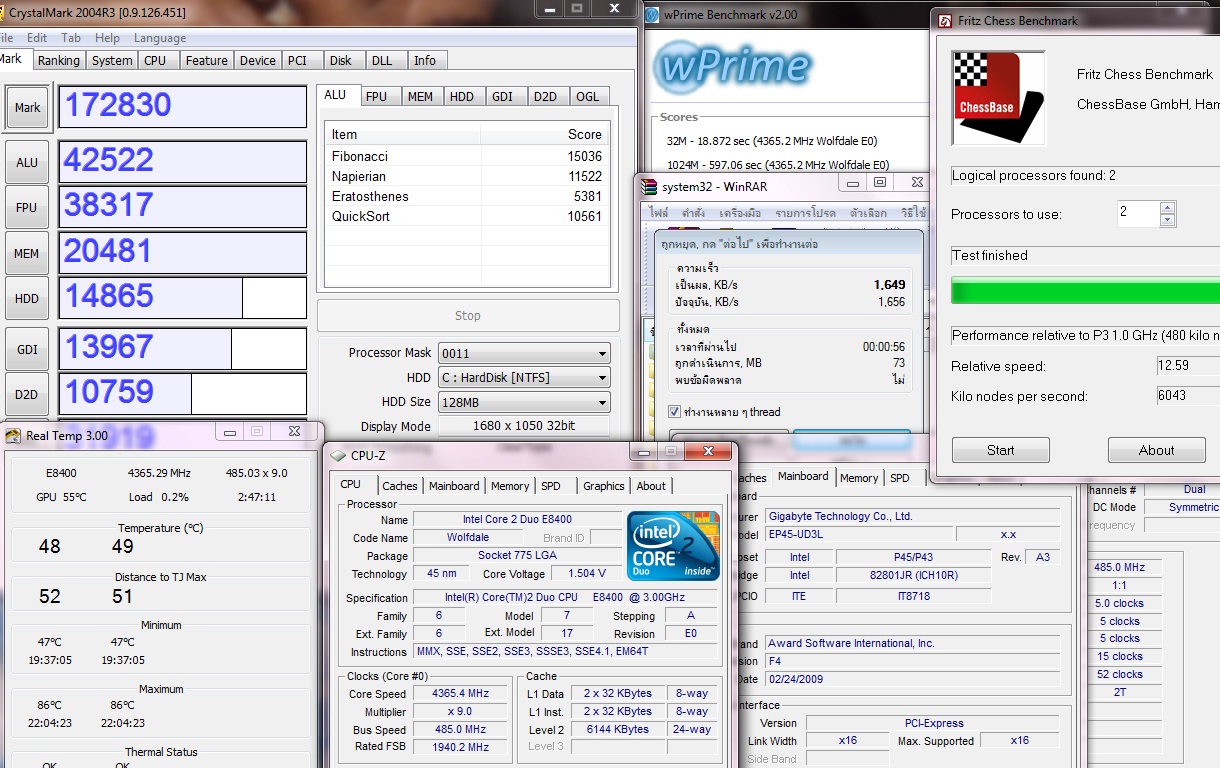
Task: Open the Memory tab in rear CPU-Z window
Action: pyautogui.click(x=859, y=478)
